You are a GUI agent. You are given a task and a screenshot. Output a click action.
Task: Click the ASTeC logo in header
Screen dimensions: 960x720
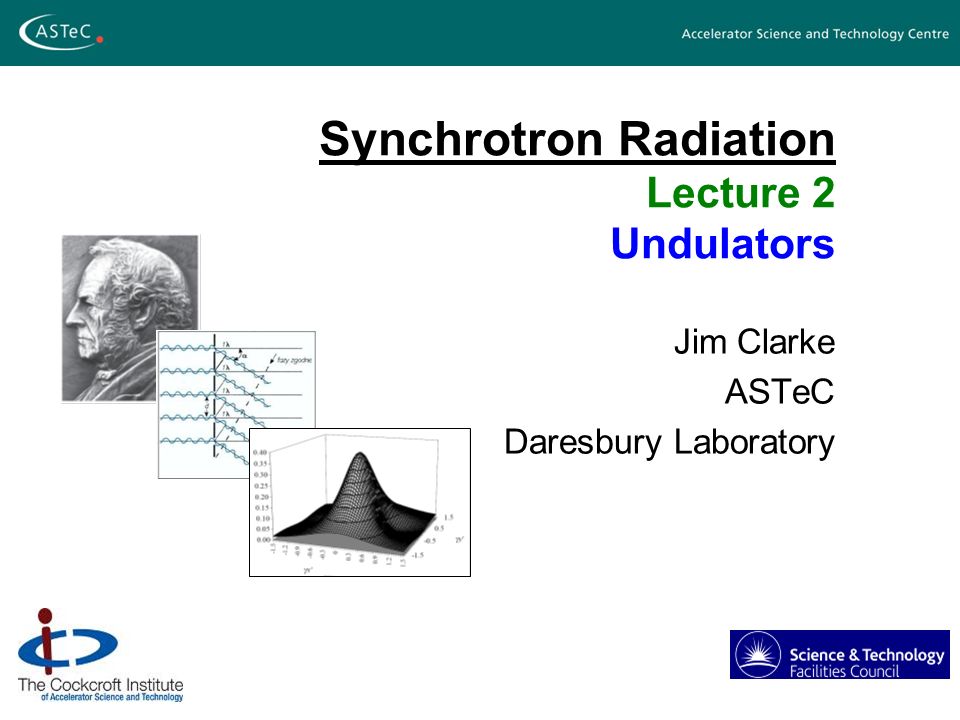click(61, 32)
